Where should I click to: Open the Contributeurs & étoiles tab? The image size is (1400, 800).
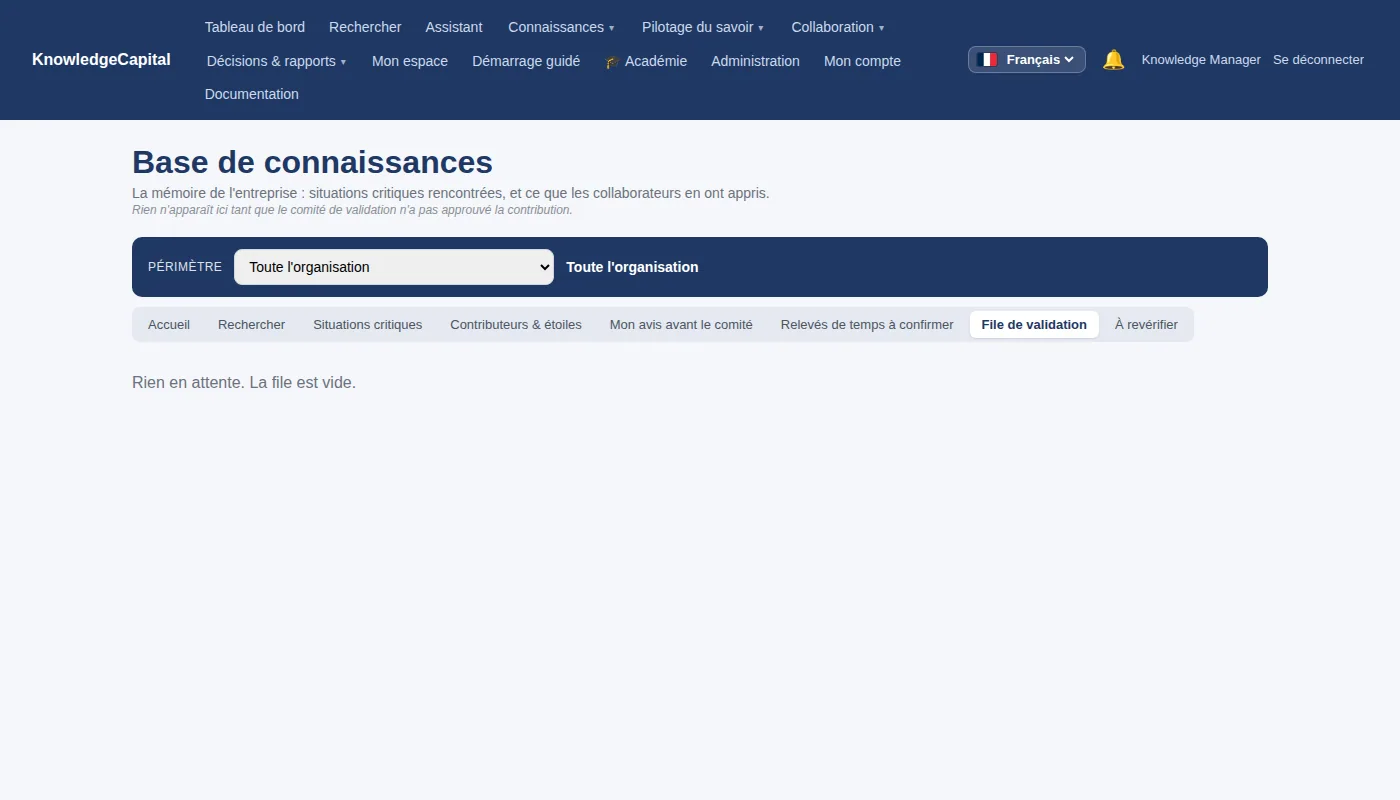point(516,325)
